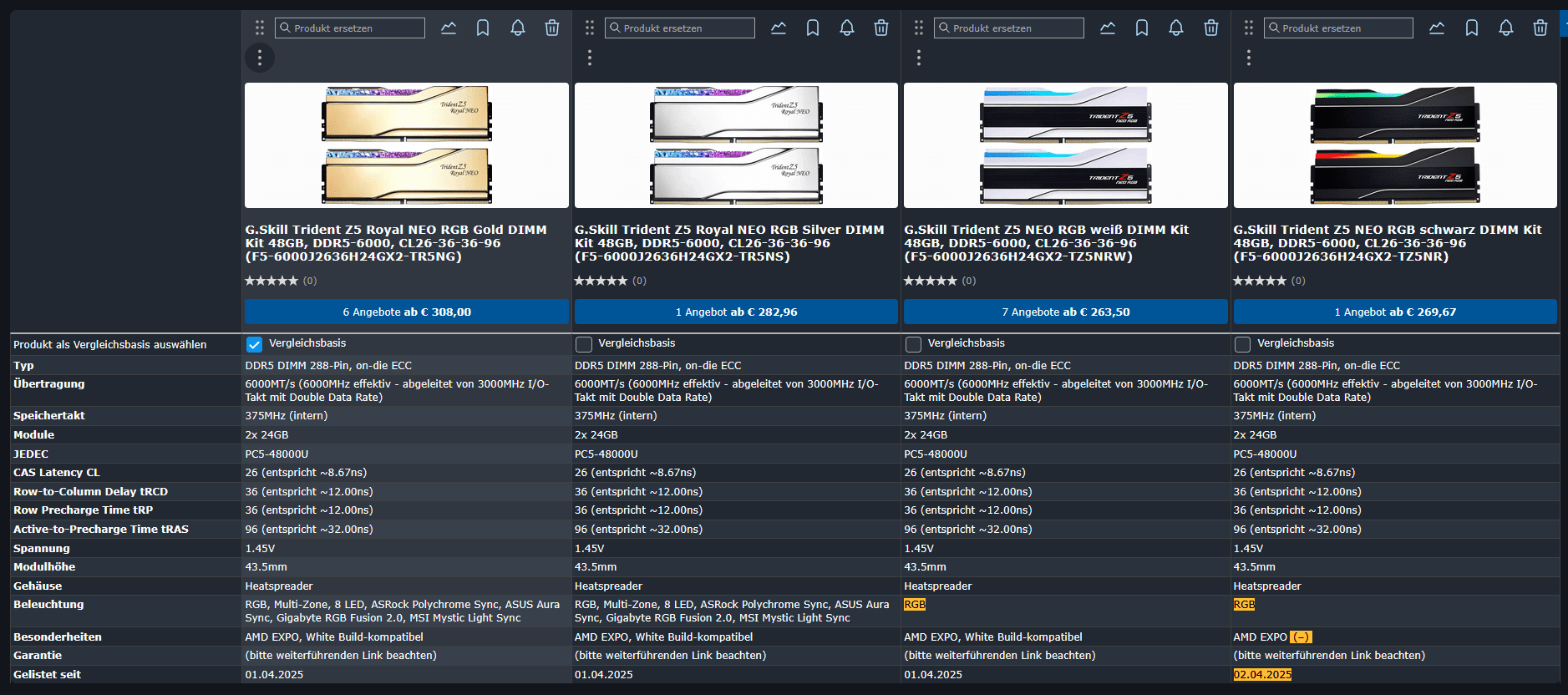The image size is (1568, 695).
Task: Open the schwarz RAM kit product image
Action: click(1395, 145)
